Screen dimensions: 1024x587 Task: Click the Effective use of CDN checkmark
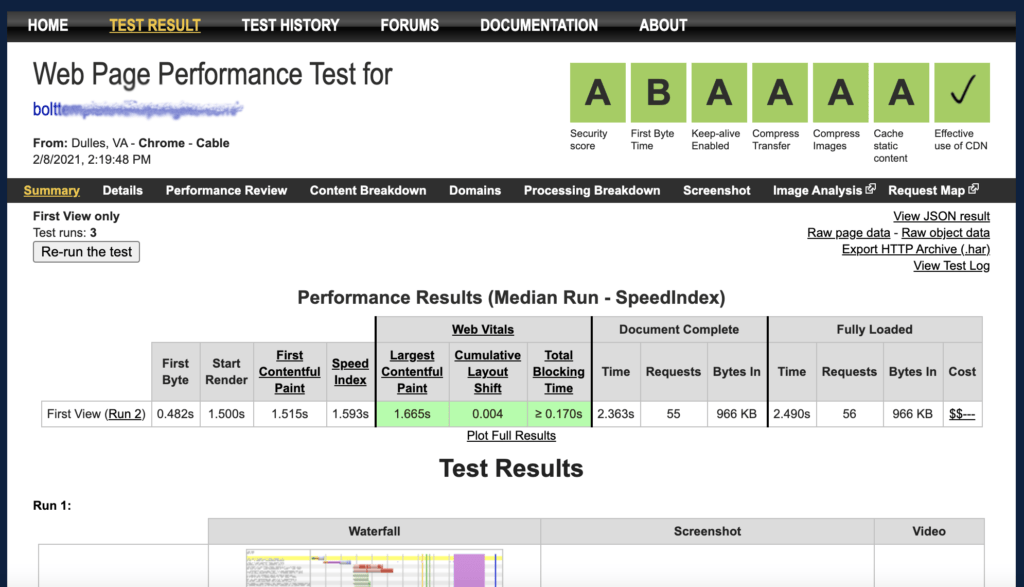coord(961,91)
